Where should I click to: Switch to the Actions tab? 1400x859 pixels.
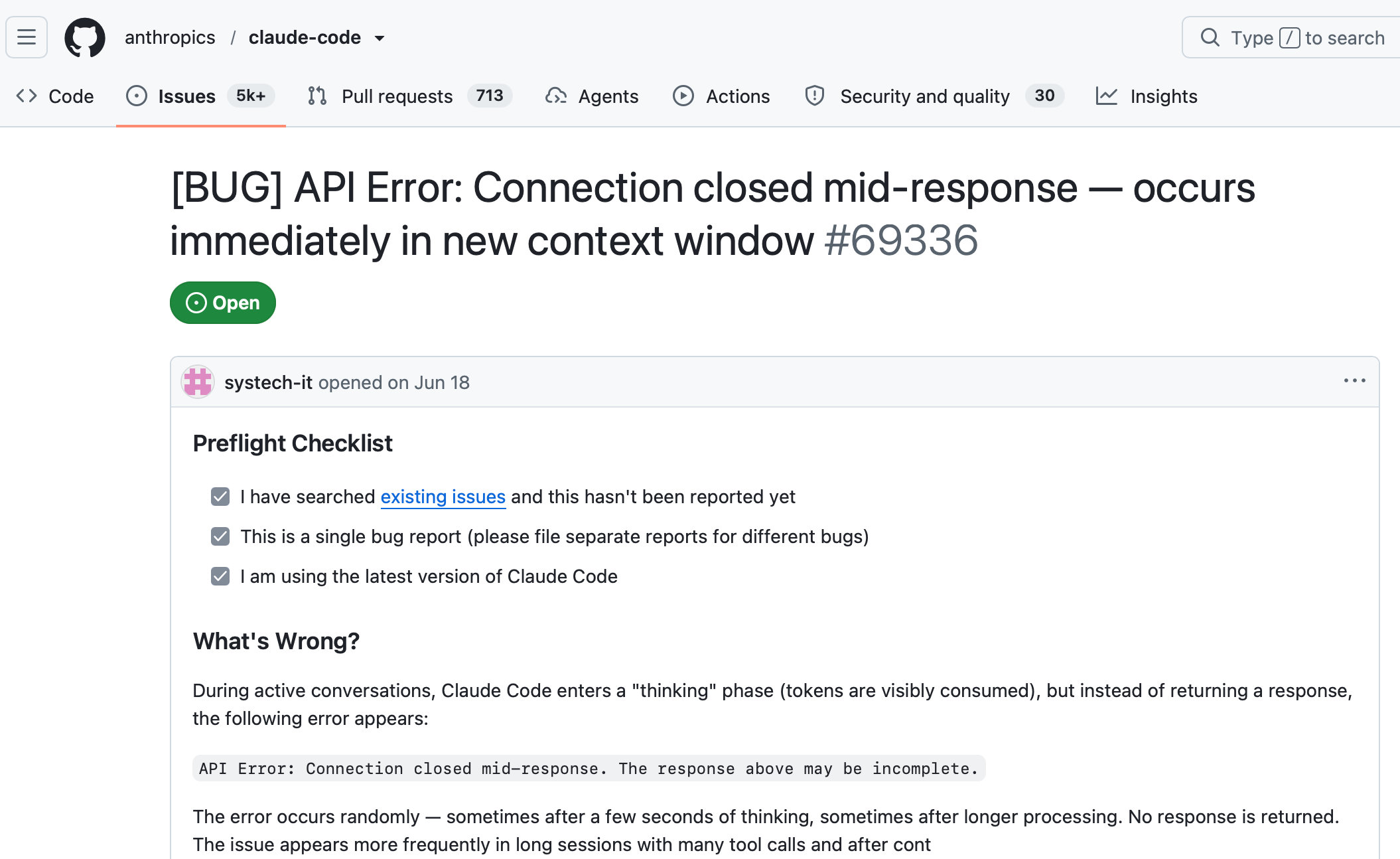tap(721, 96)
